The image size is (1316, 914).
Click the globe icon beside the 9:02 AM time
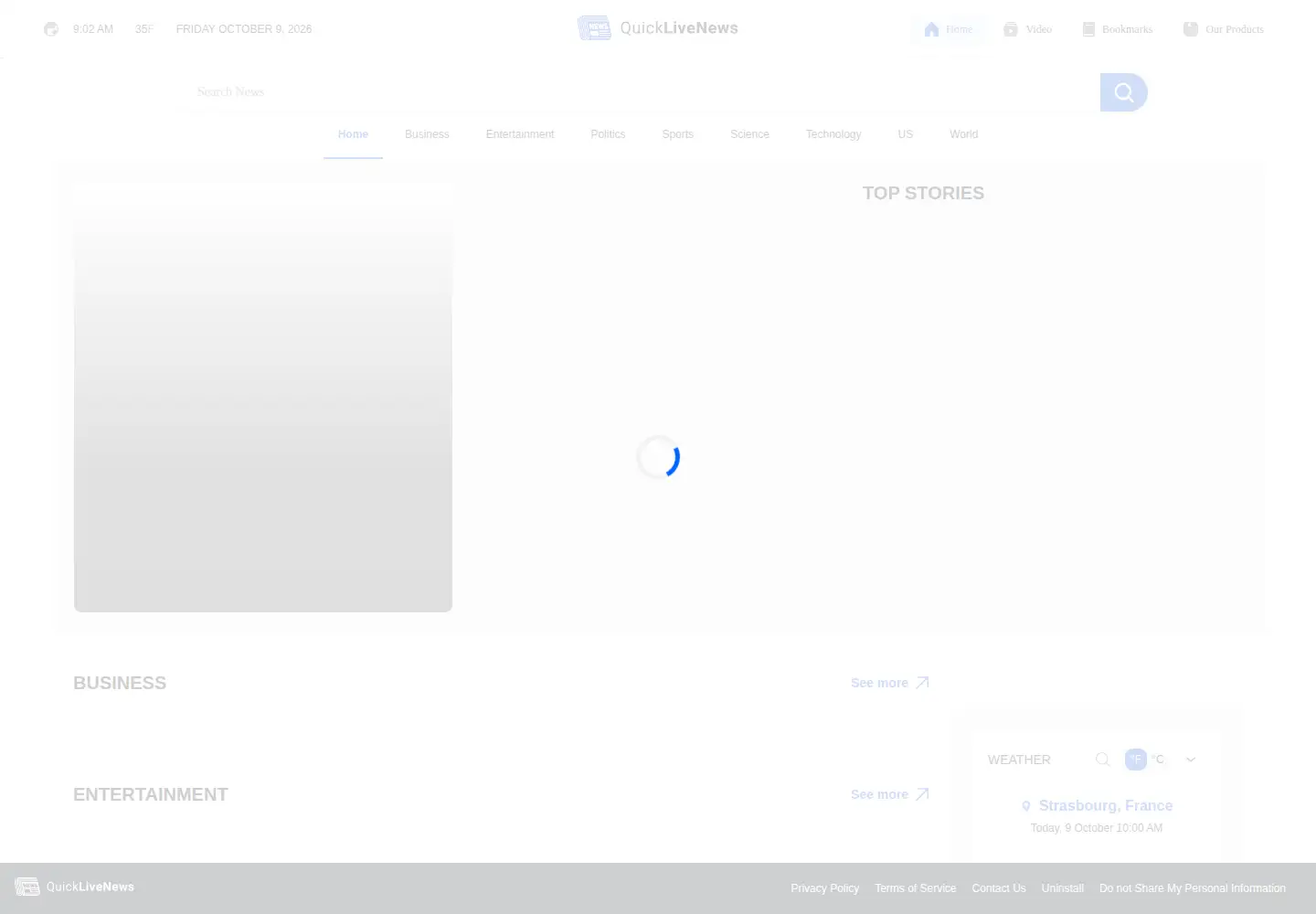tap(51, 29)
